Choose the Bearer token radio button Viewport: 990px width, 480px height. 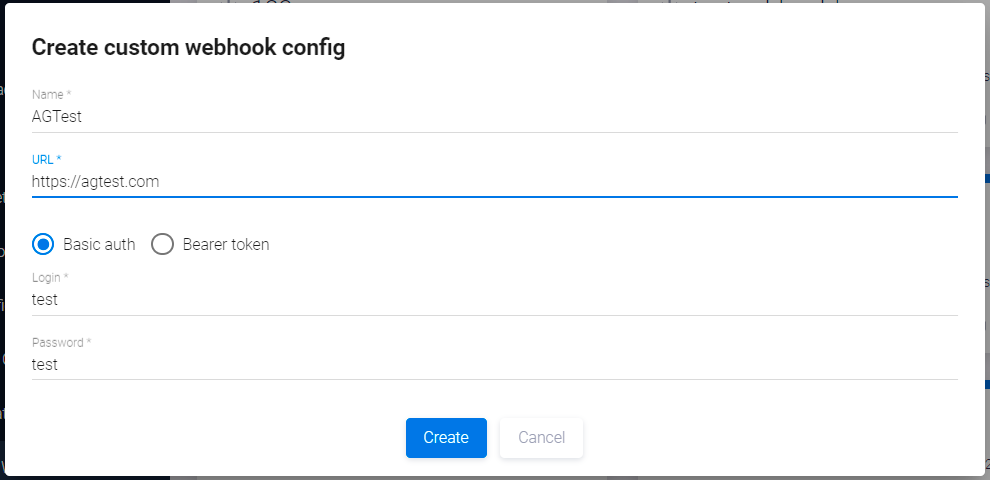coord(163,244)
